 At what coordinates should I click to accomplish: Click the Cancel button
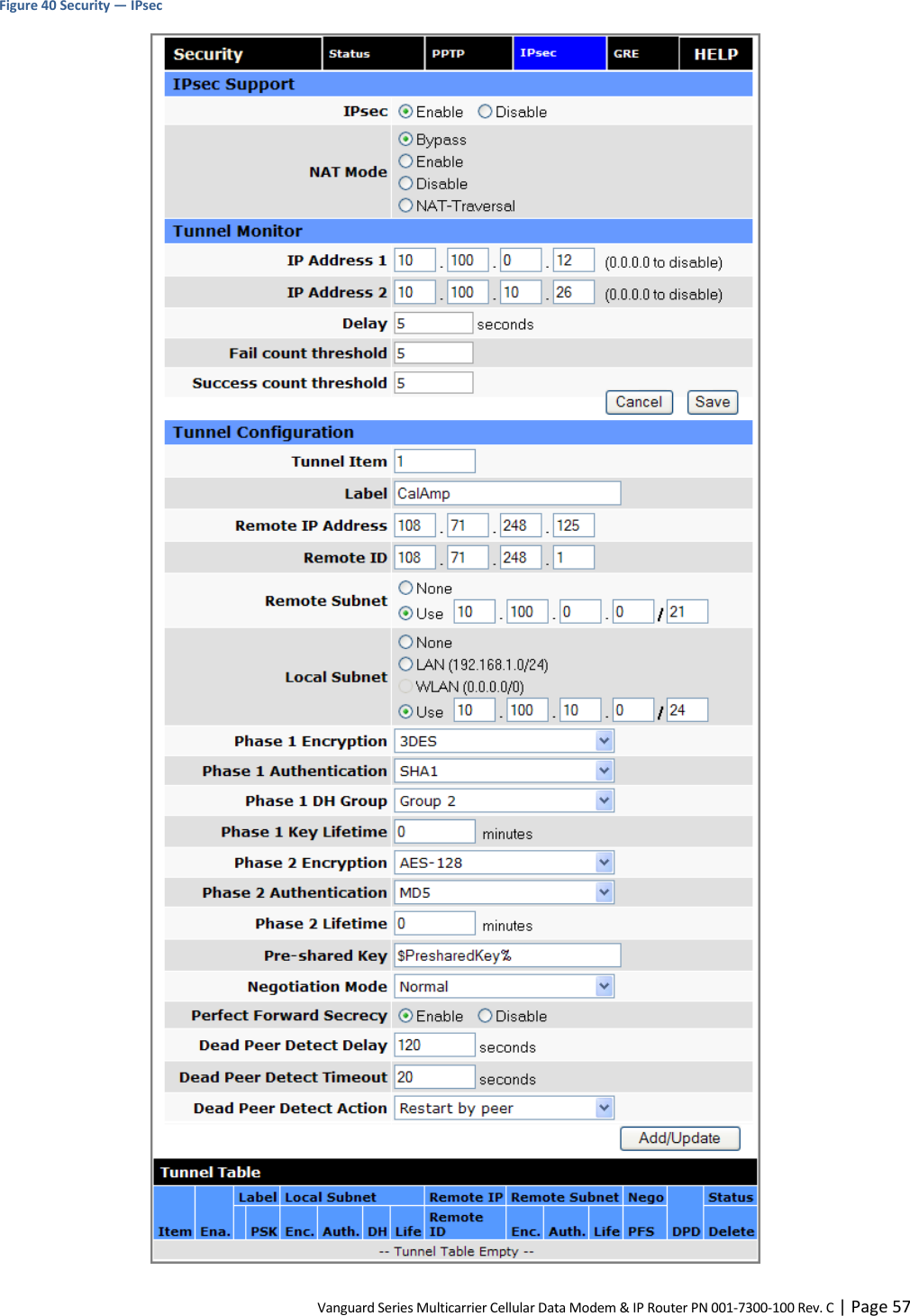[x=639, y=402]
